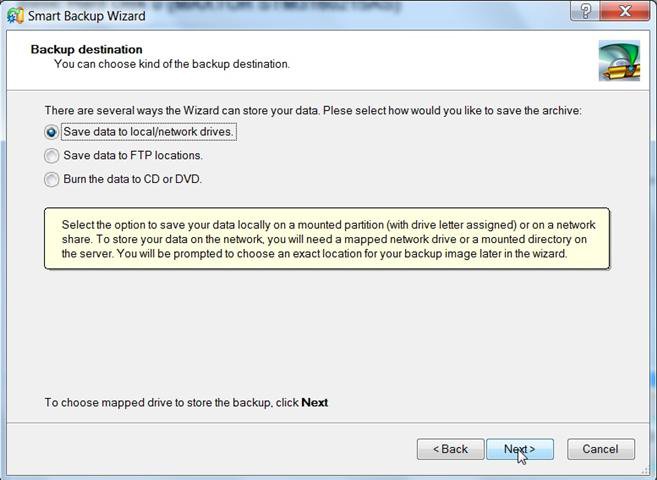This screenshot has width=657, height=480.
Task: Click the "Backup destination" heading
Action: click(86, 49)
